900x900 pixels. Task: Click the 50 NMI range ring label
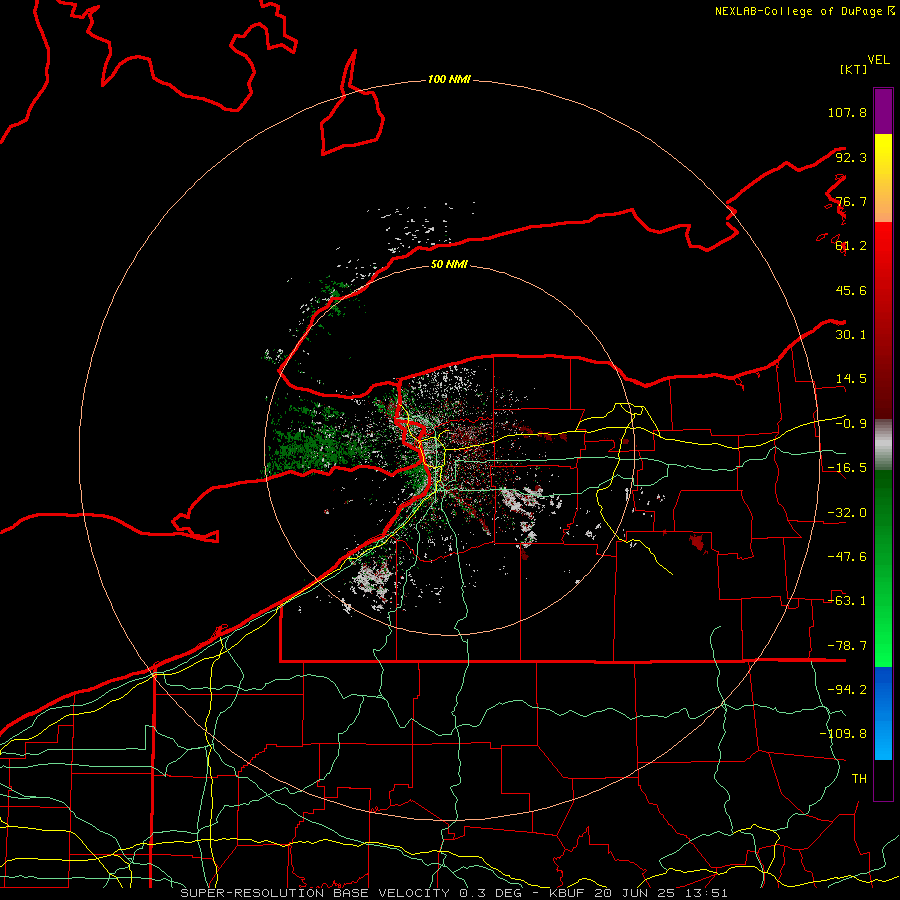click(x=449, y=265)
